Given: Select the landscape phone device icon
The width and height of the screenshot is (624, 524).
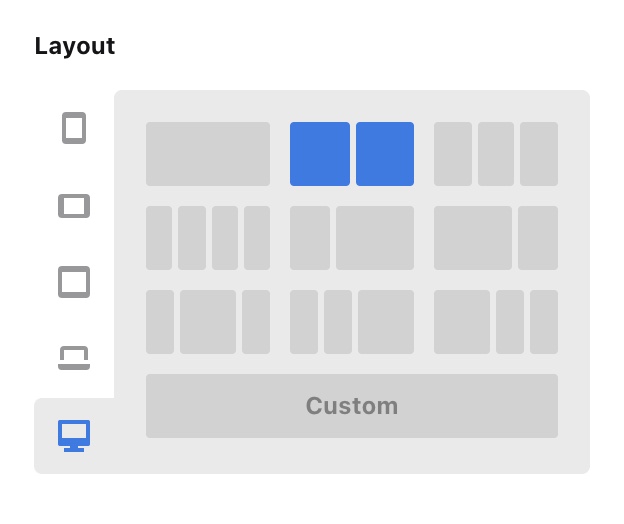Looking at the screenshot, I should point(74,206).
